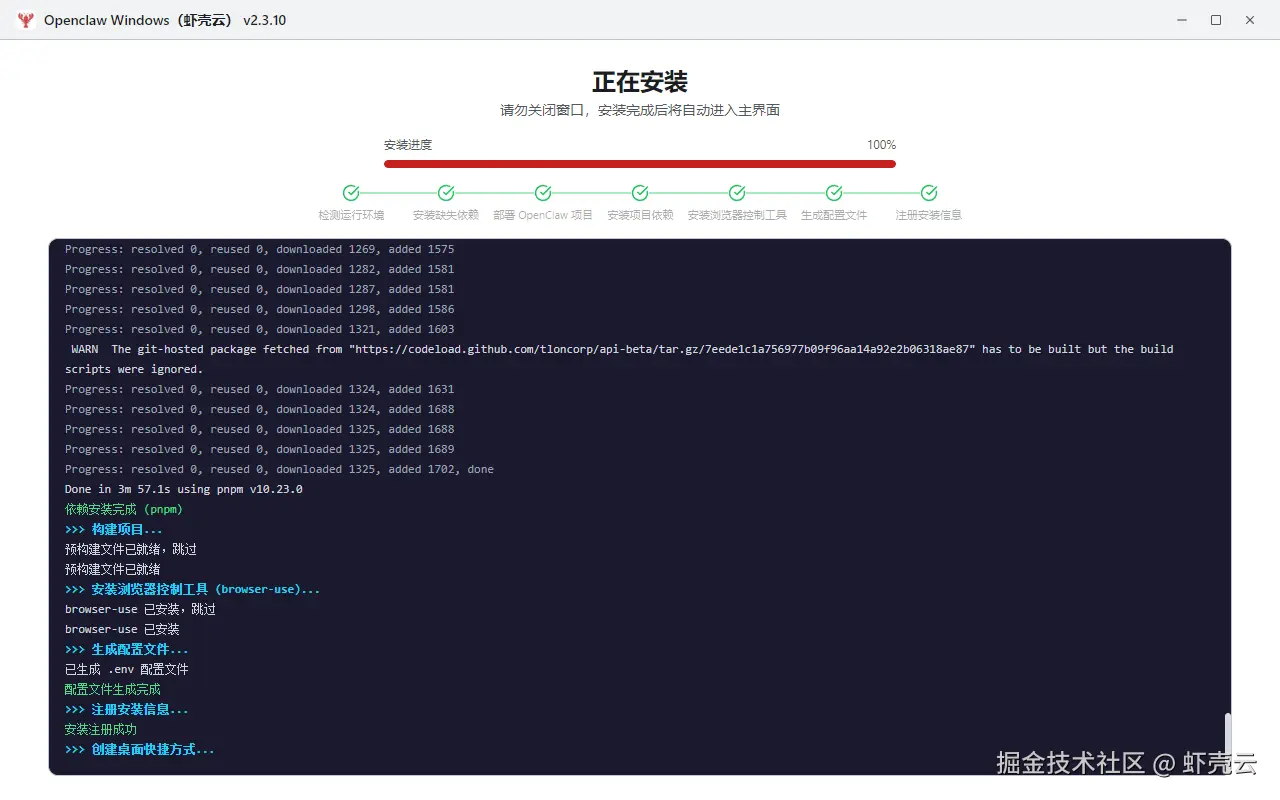Click the 配置文件生成完成 log line
This screenshot has width=1280, height=800.
[x=113, y=689]
